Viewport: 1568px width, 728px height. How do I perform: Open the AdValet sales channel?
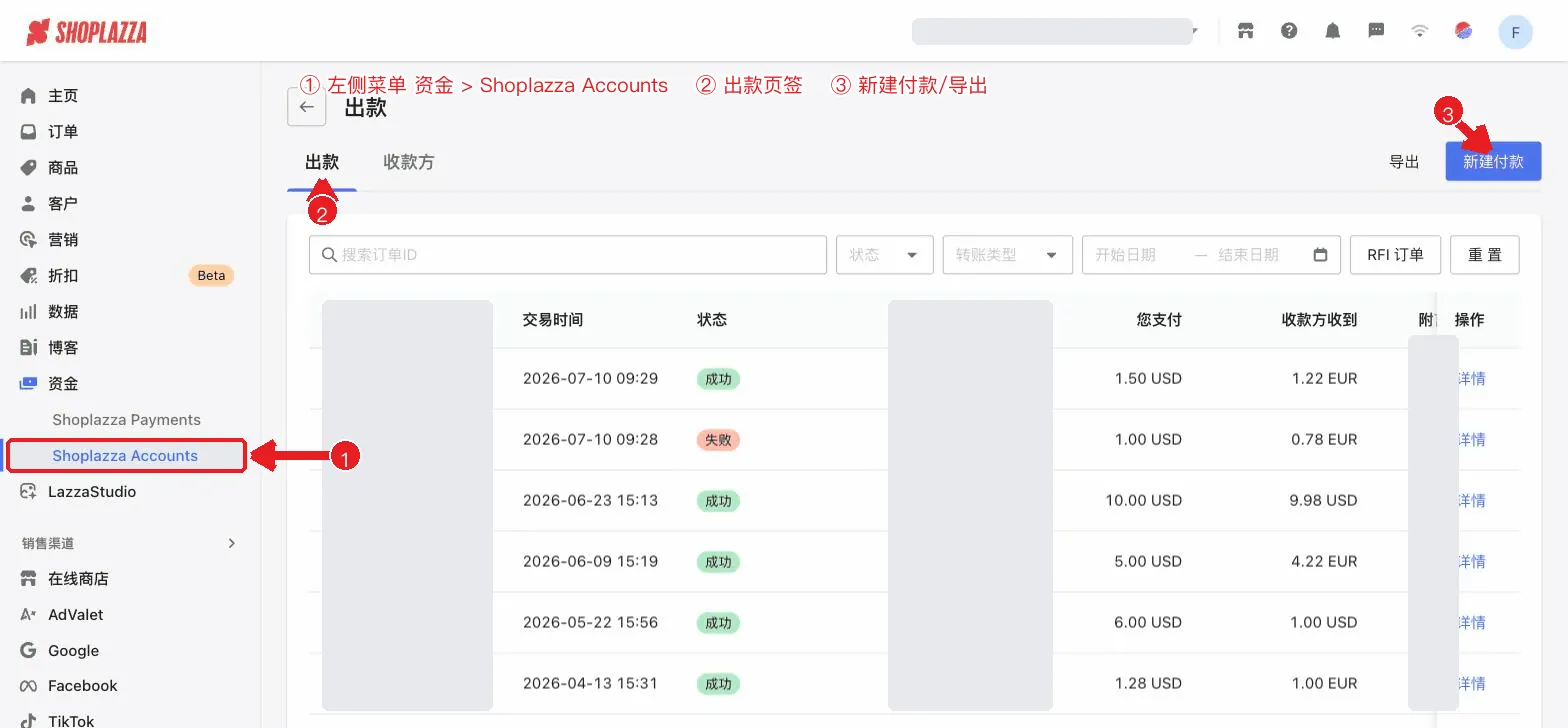click(x=75, y=615)
